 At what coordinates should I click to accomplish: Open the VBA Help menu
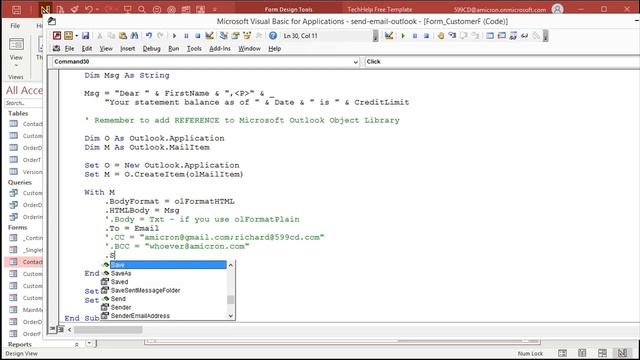(x=275, y=49)
